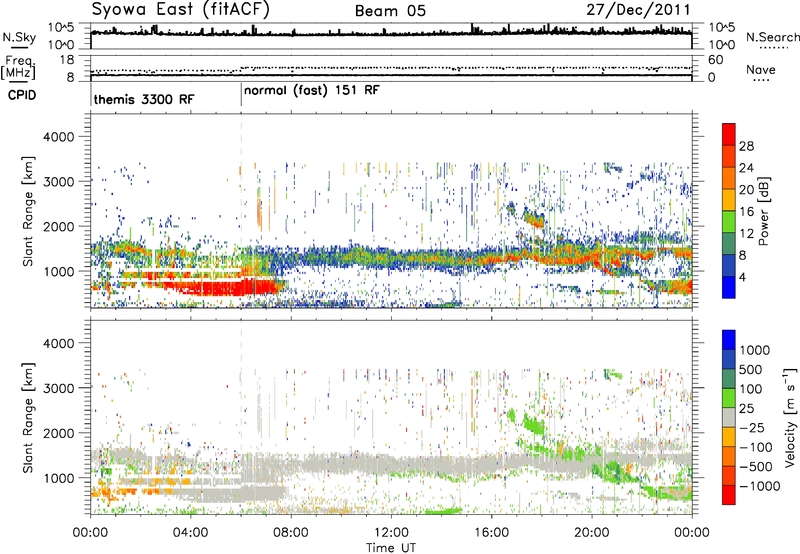The width and height of the screenshot is (800, 554).
Task: Click the '18' tick on the frequency axis
Action: pyautogui.click(x=67, y=60)
